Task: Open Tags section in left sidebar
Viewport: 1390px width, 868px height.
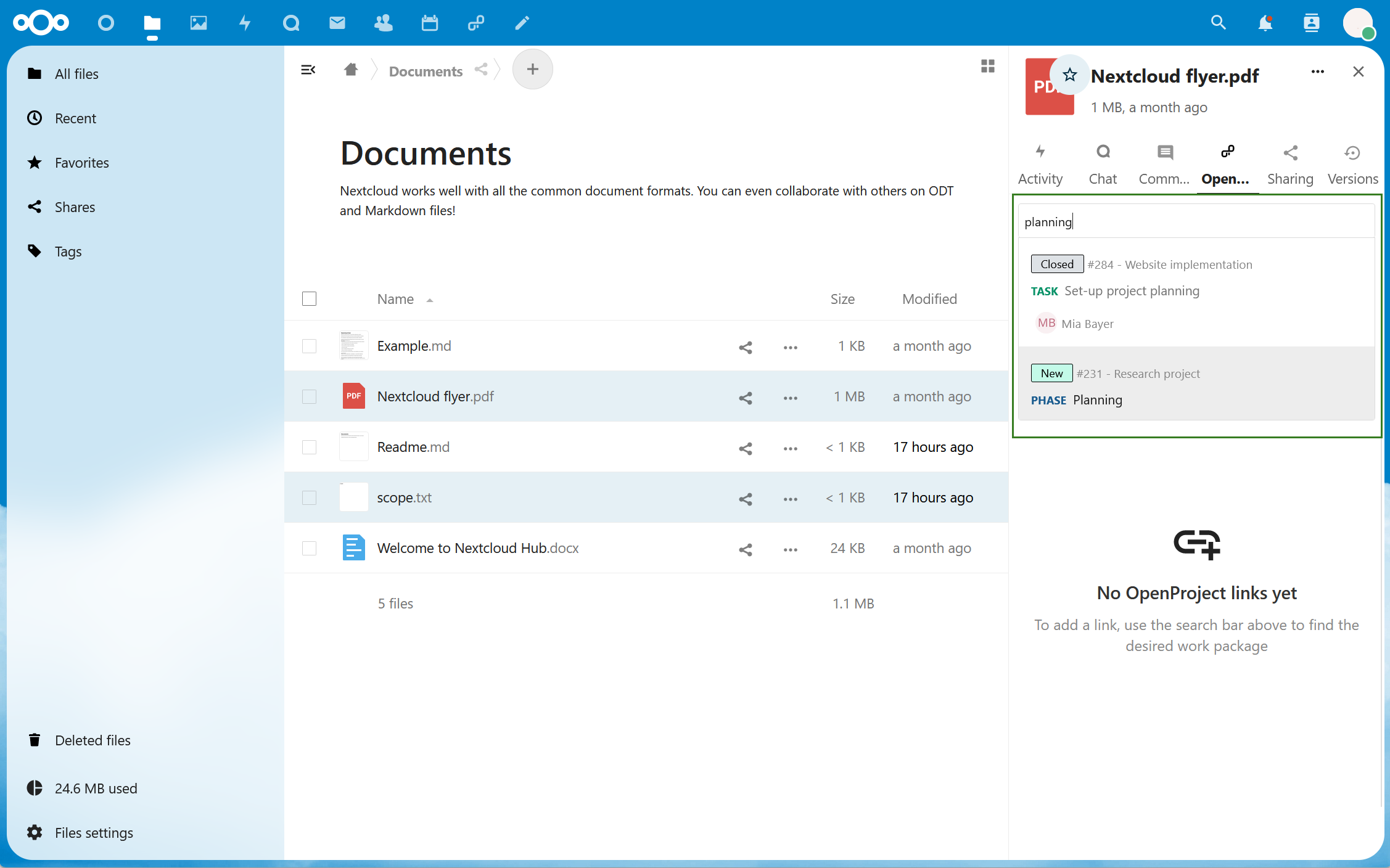Action: pos(68,251)
